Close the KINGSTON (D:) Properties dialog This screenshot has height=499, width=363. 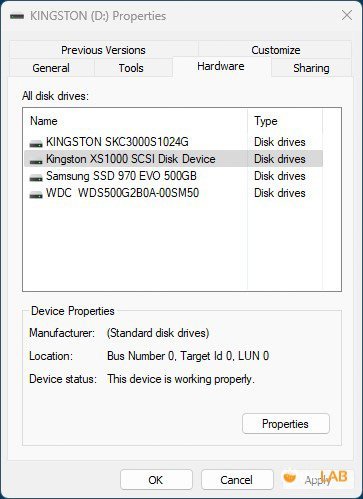[347, 15]
